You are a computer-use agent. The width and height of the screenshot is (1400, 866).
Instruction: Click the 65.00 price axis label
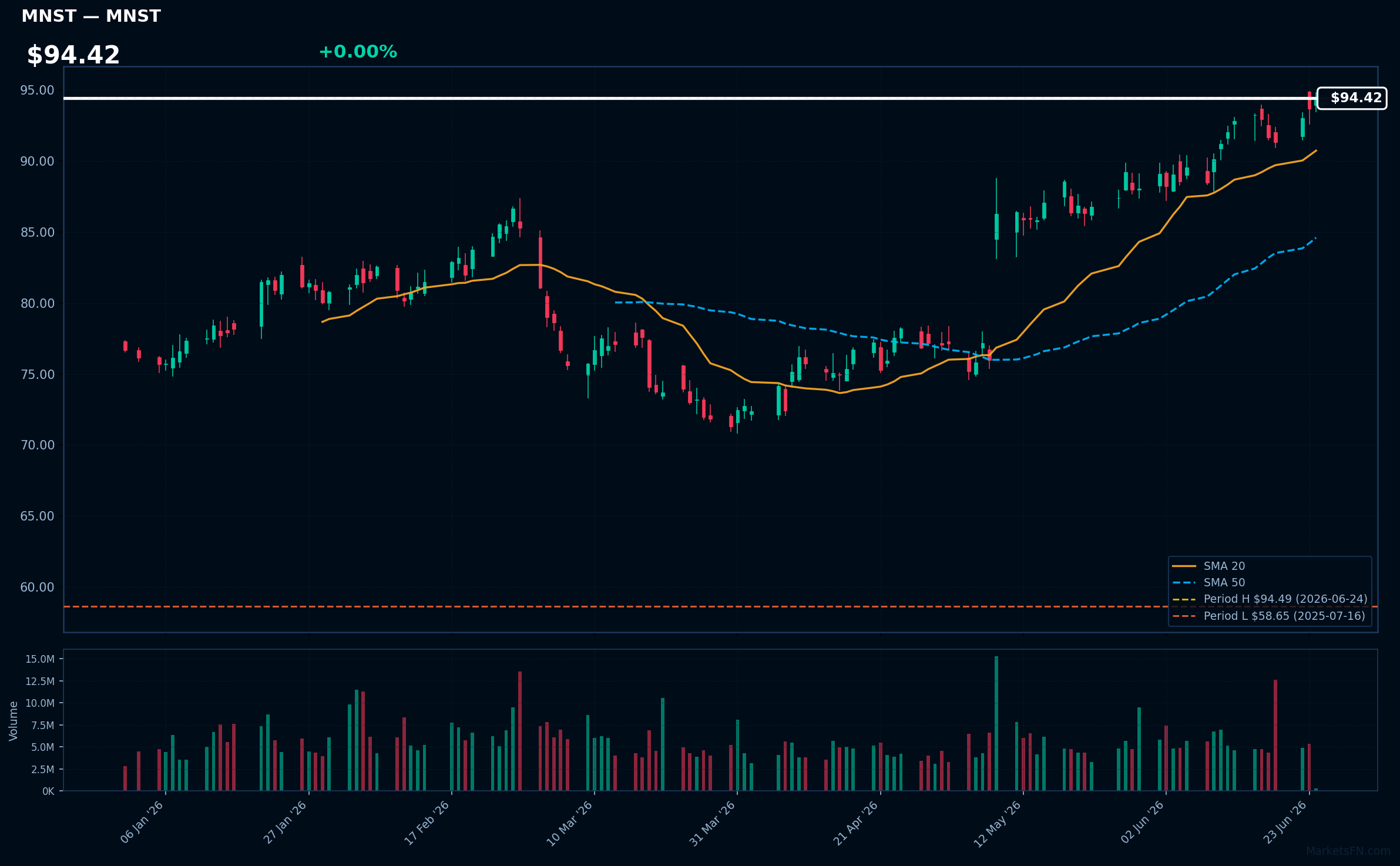tap(37, 516)
